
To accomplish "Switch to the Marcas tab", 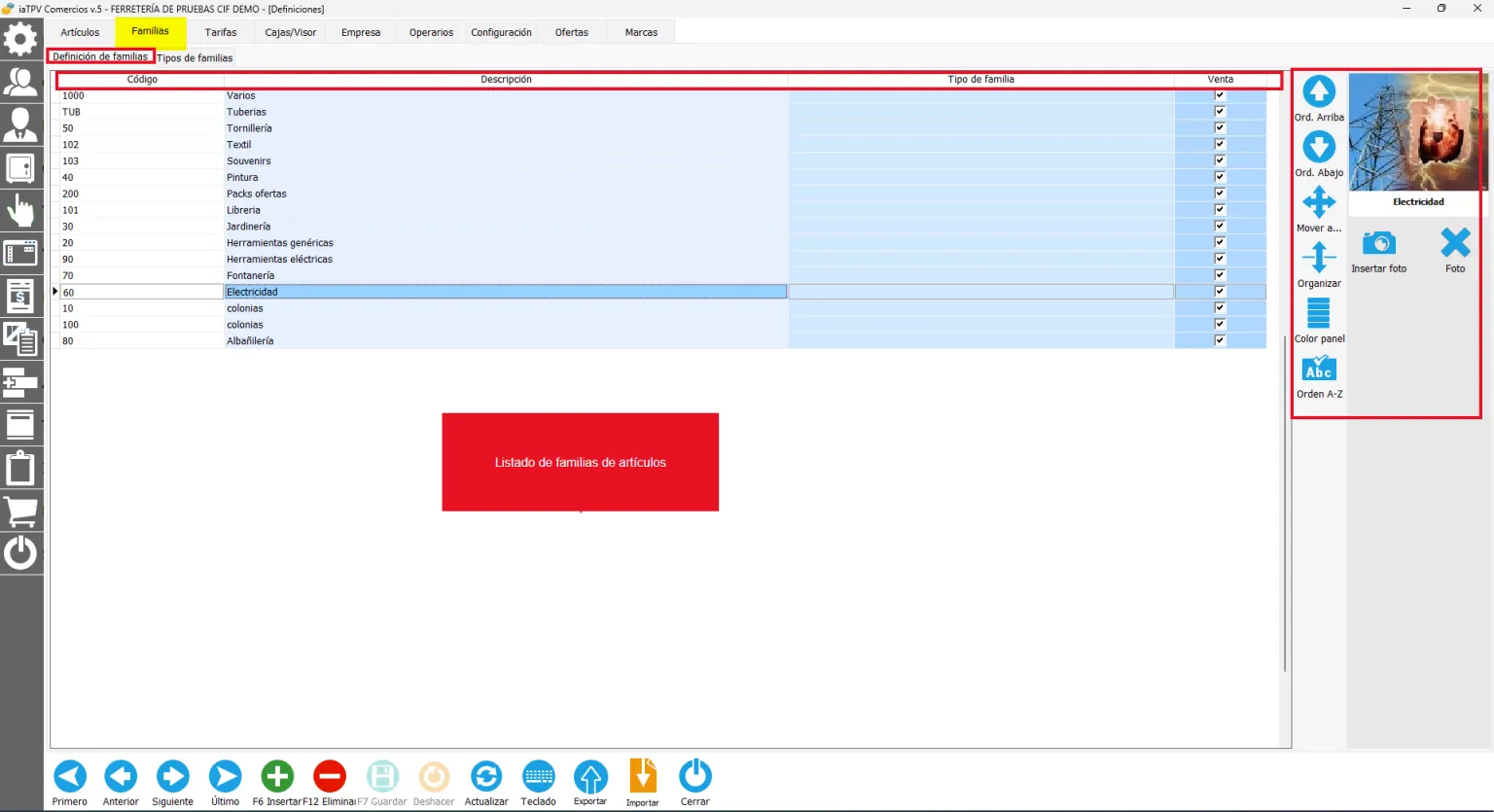I will point(641,32).
